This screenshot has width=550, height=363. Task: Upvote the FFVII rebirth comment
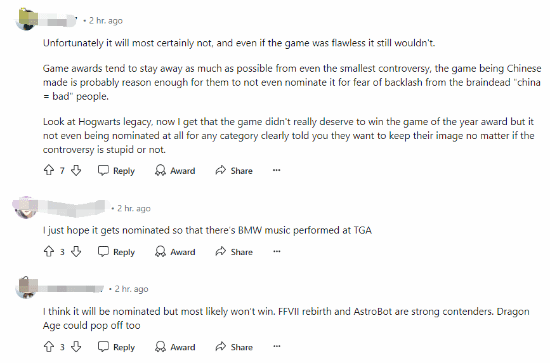(49, 347)
